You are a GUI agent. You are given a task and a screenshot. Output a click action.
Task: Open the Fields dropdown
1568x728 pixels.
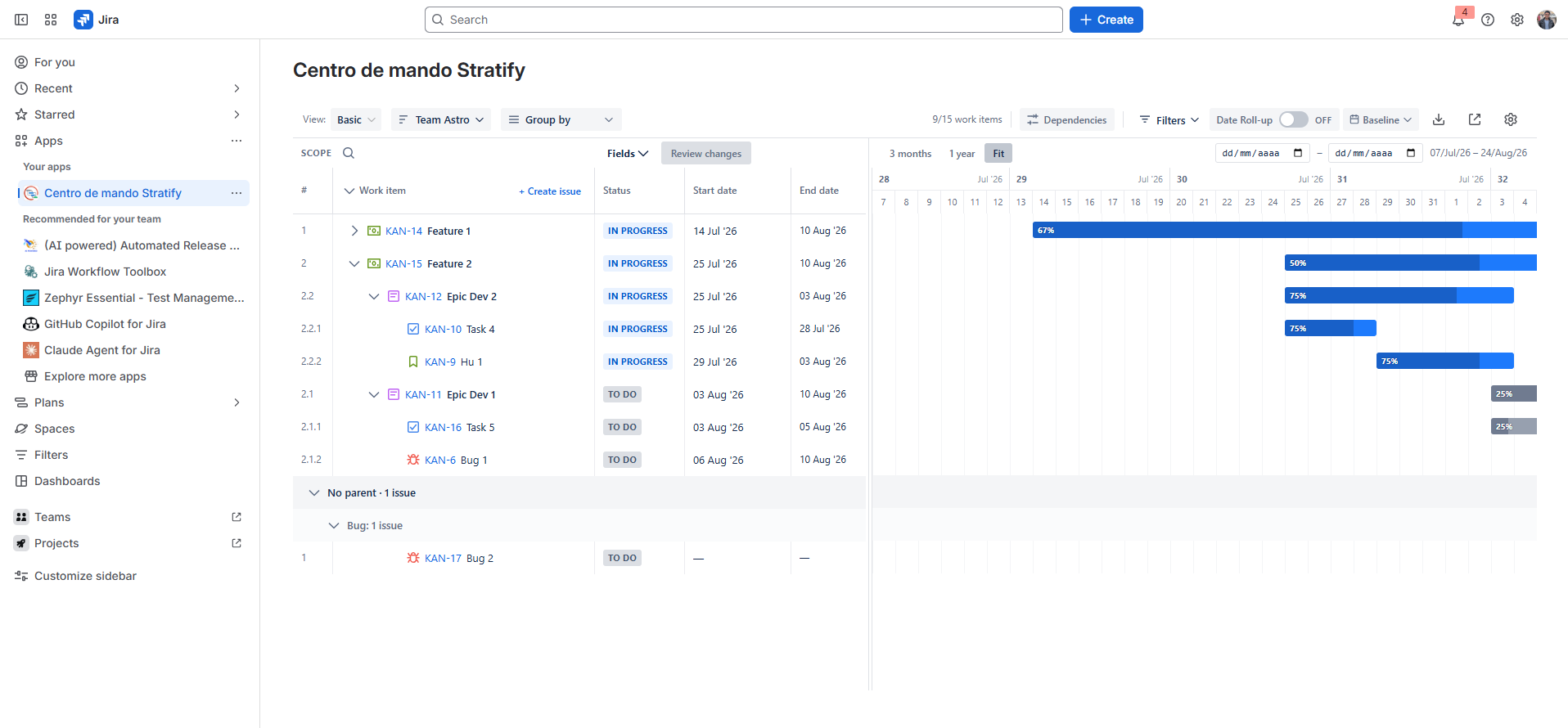tap(628, 153)
